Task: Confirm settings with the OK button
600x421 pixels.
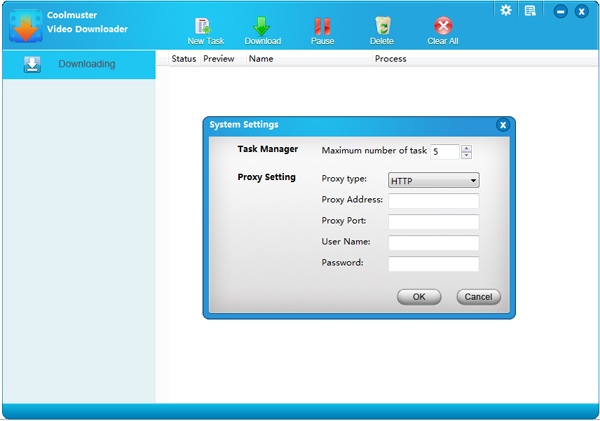Action: tap(419, 297)
